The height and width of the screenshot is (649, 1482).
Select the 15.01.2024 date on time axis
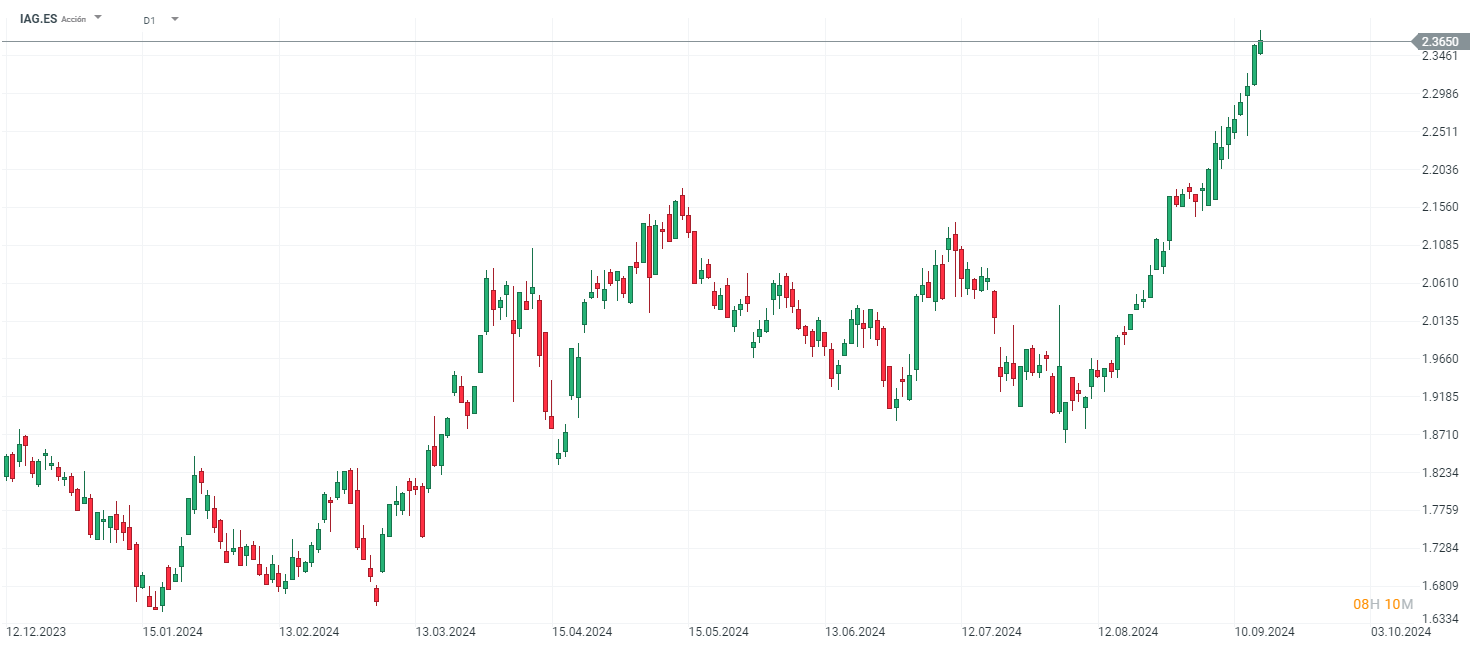coord(172,632)
